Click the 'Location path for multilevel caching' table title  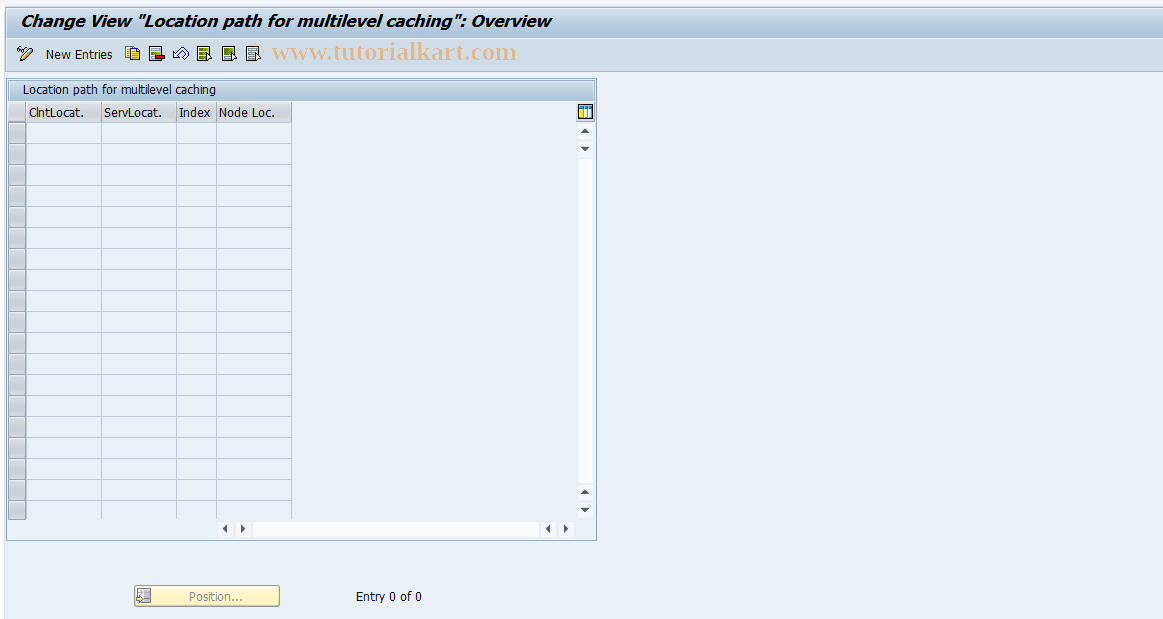coord(119,90)
